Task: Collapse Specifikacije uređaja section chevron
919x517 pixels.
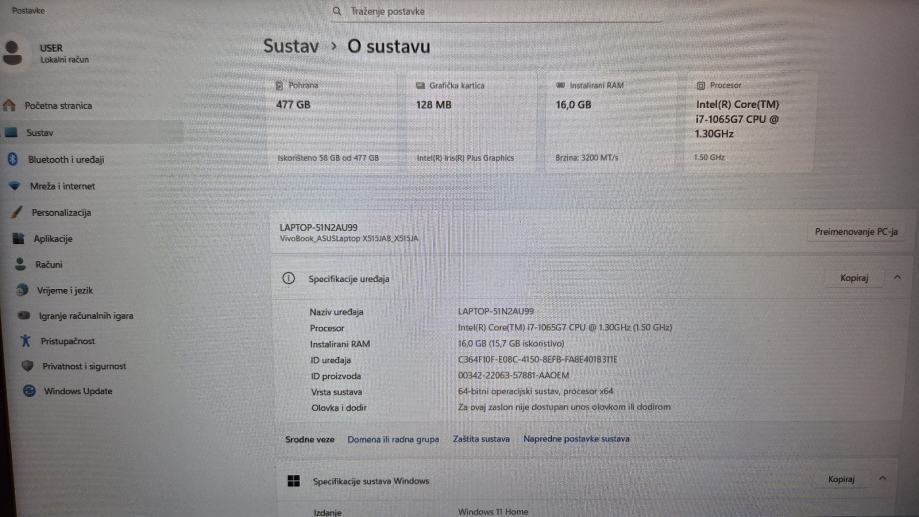Action: [897, 278]
